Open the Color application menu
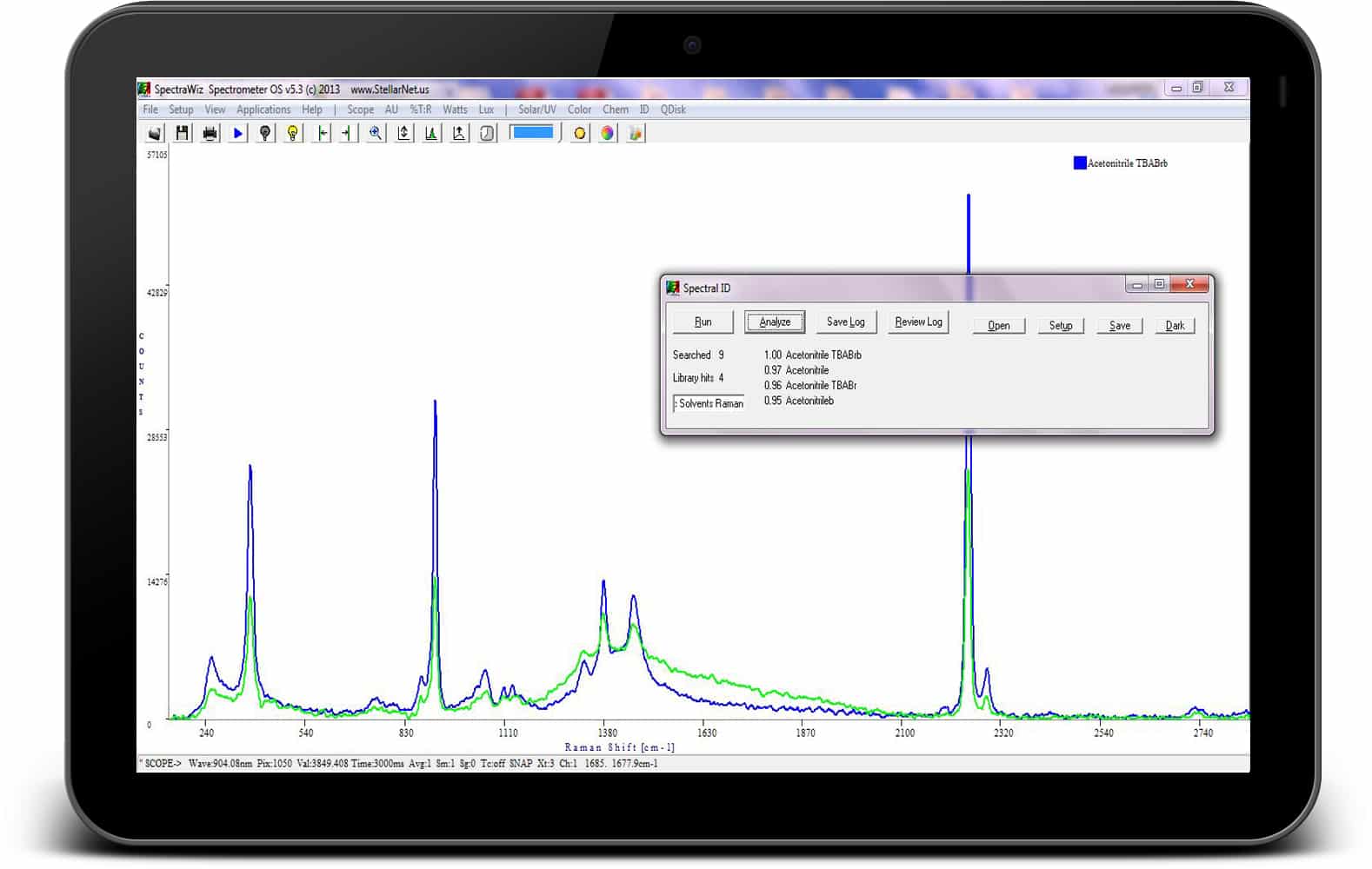Image resolution: width=1372 pixels, height=869 pixels. [579, 109]
